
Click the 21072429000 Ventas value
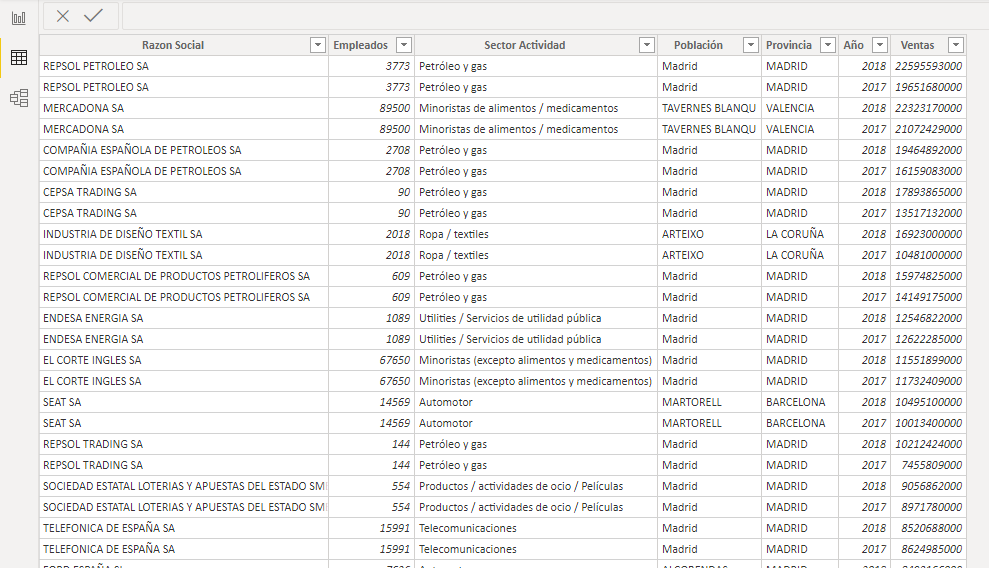pos(928,129)
